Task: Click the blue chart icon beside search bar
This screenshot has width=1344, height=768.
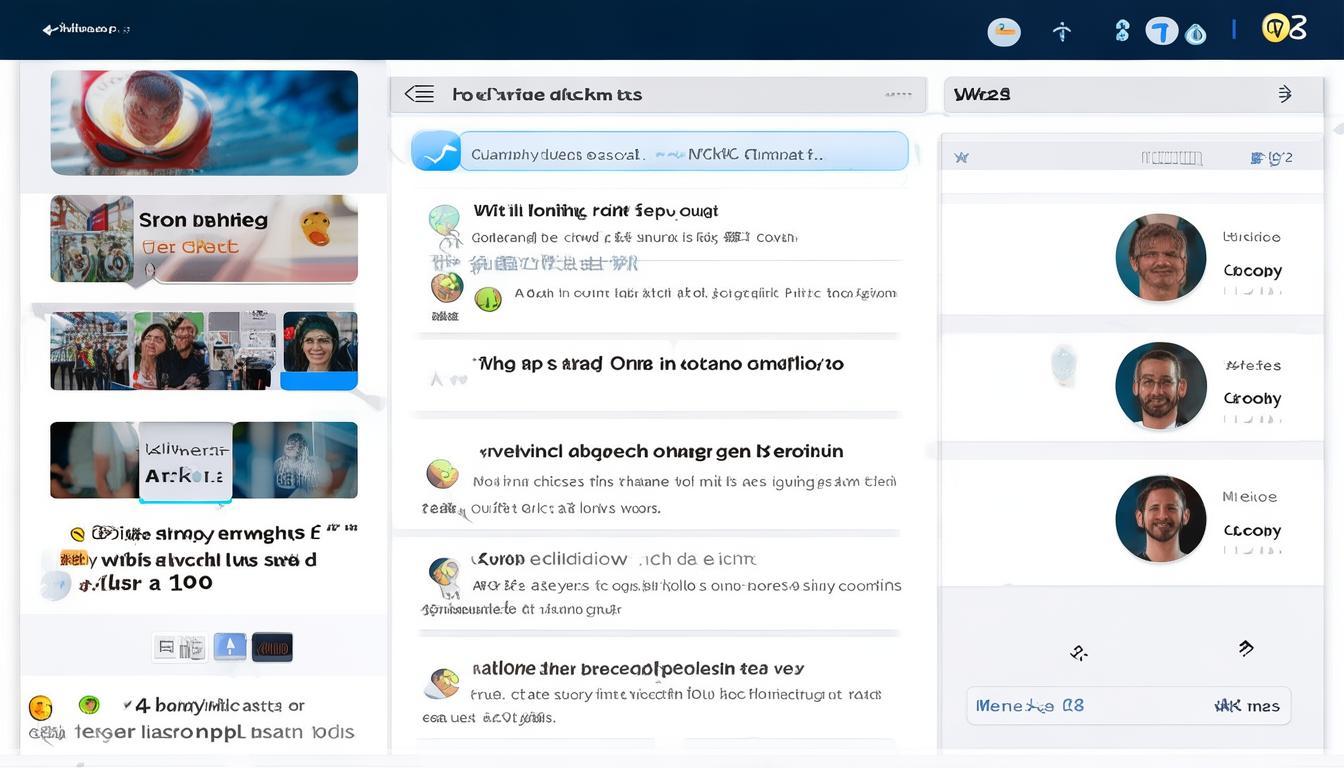Action: coord(436,152)
